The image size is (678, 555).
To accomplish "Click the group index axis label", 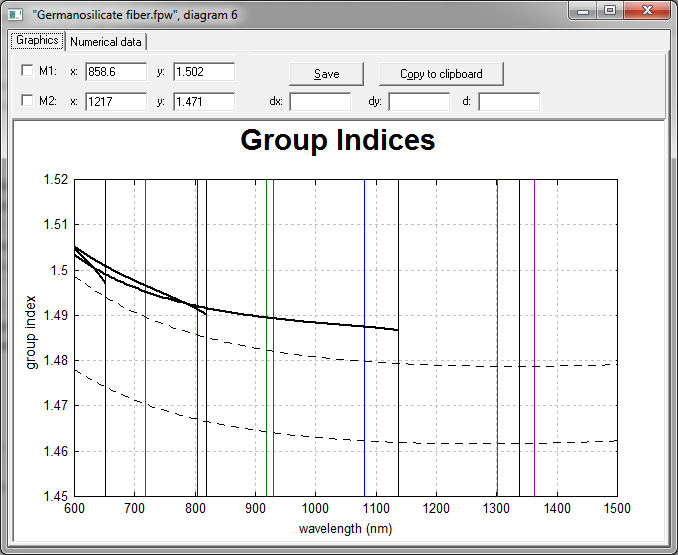I will click(x=30, y=332).
